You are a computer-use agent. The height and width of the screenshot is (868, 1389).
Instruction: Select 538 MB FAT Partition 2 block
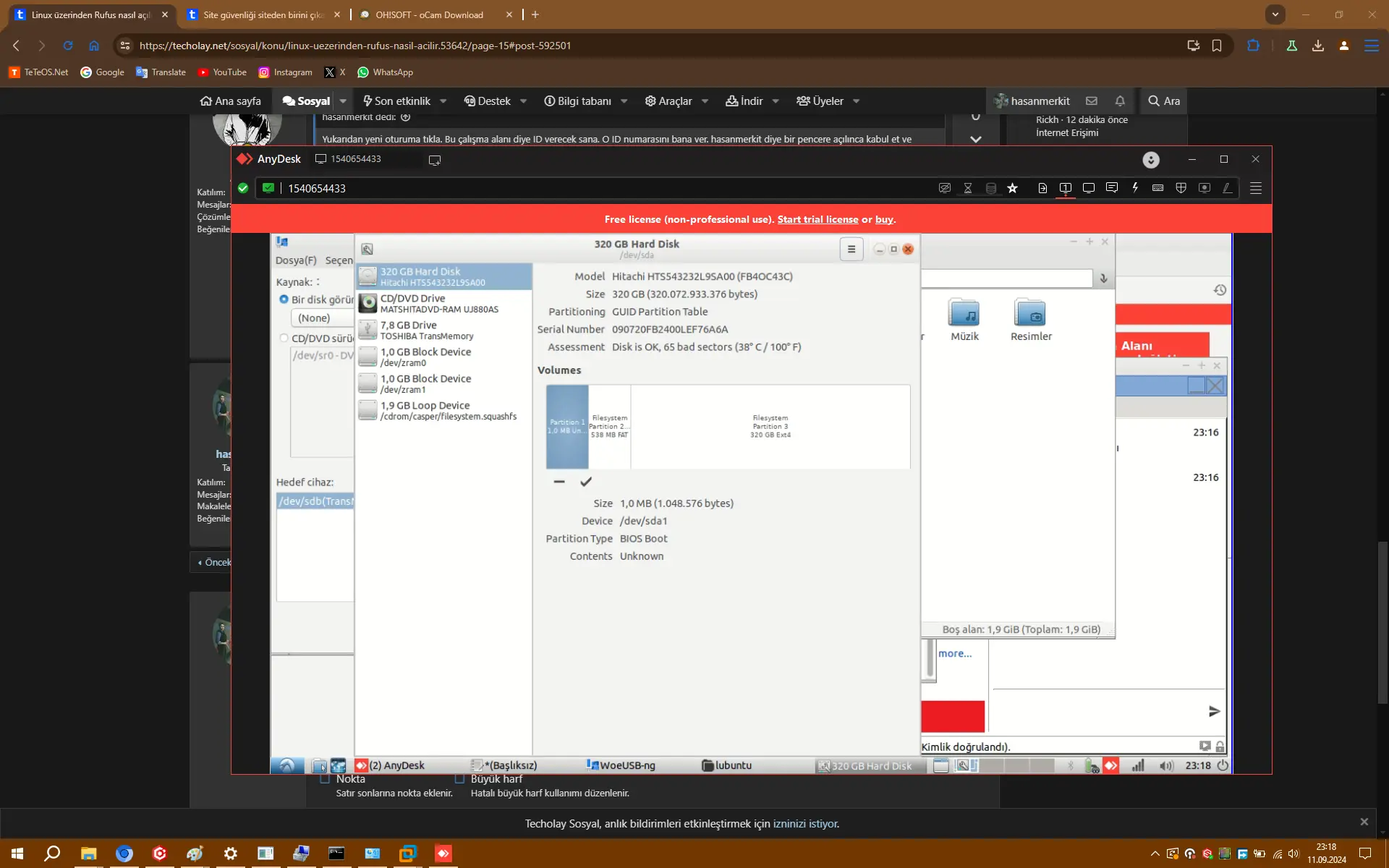[609, 427]
